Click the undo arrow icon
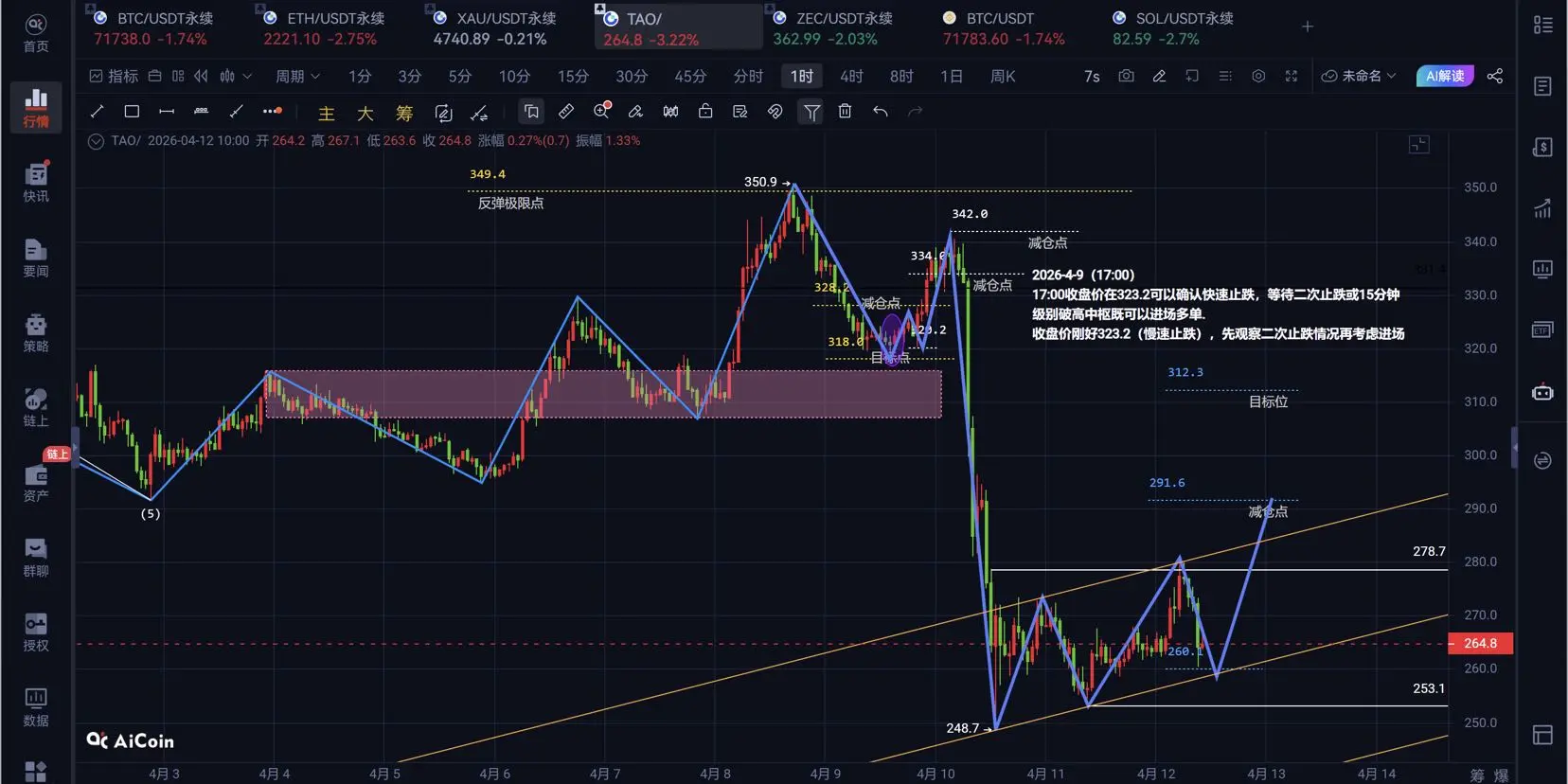Viewport: 1568px width, 784px height. (x=881, y=112)
